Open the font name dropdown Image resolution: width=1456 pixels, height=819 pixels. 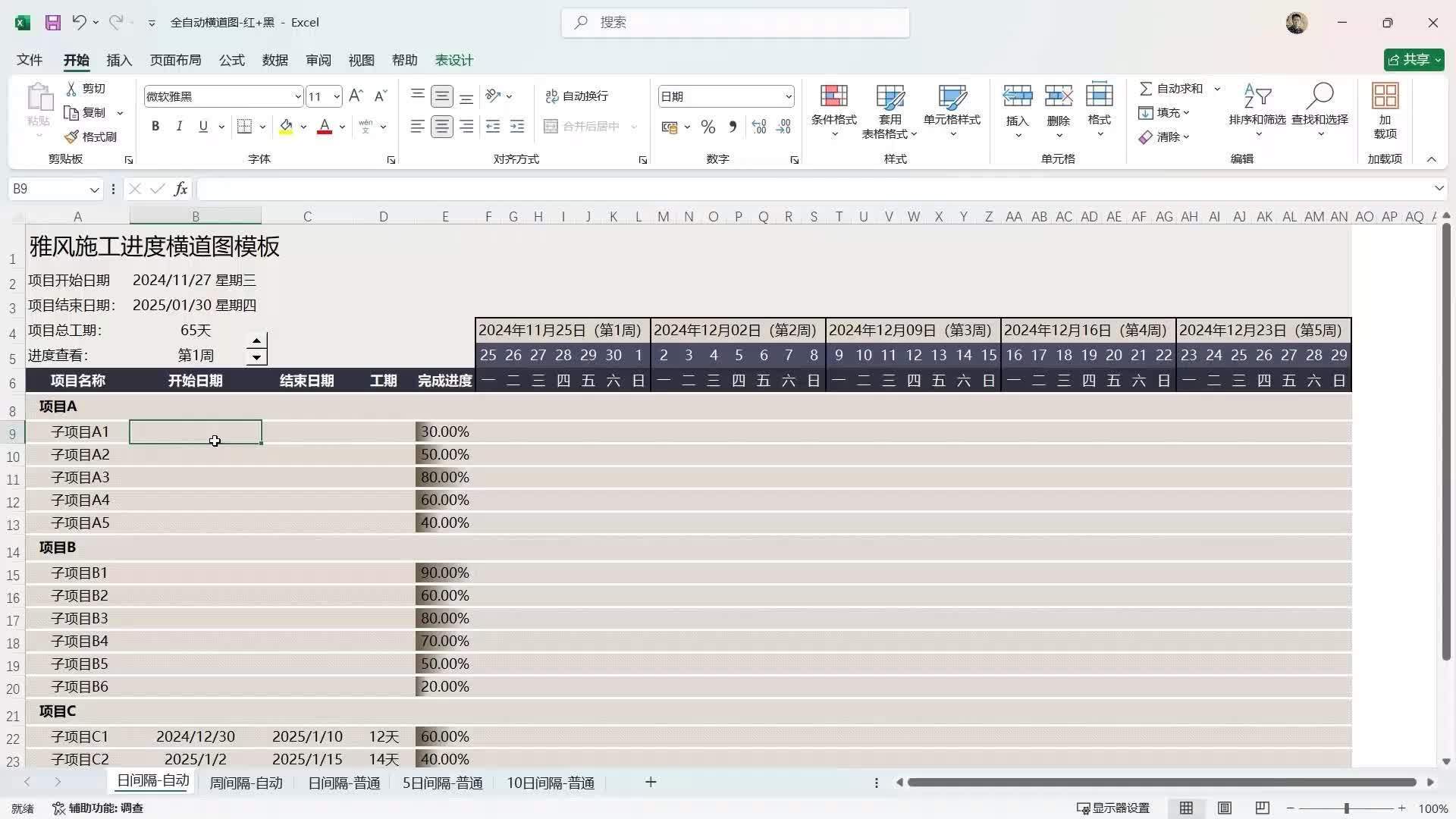(297, 96)
